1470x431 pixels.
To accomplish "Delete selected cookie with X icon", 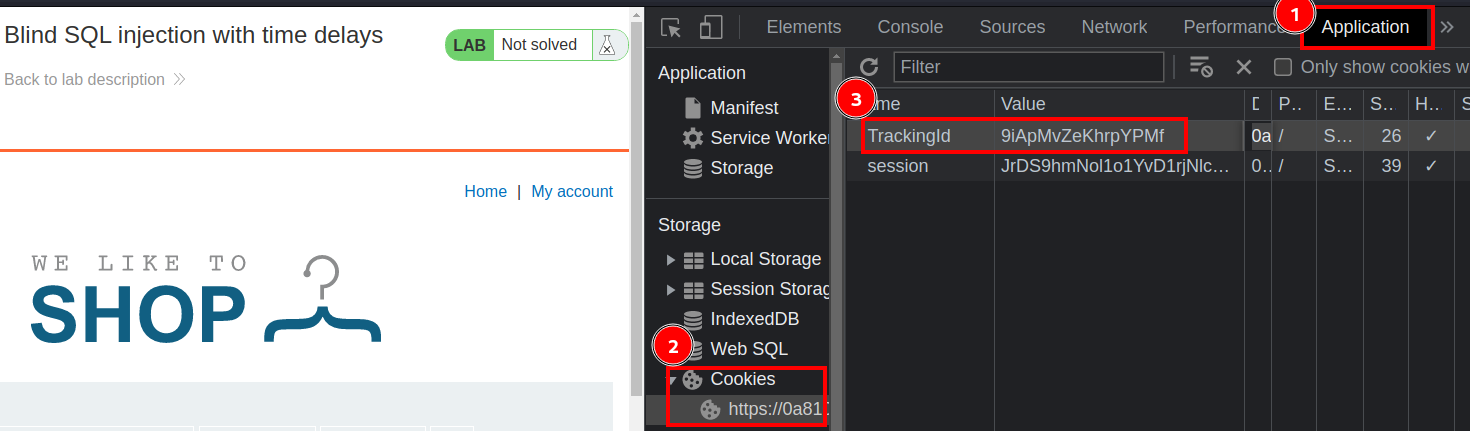I will click(x=1244, y=67).
